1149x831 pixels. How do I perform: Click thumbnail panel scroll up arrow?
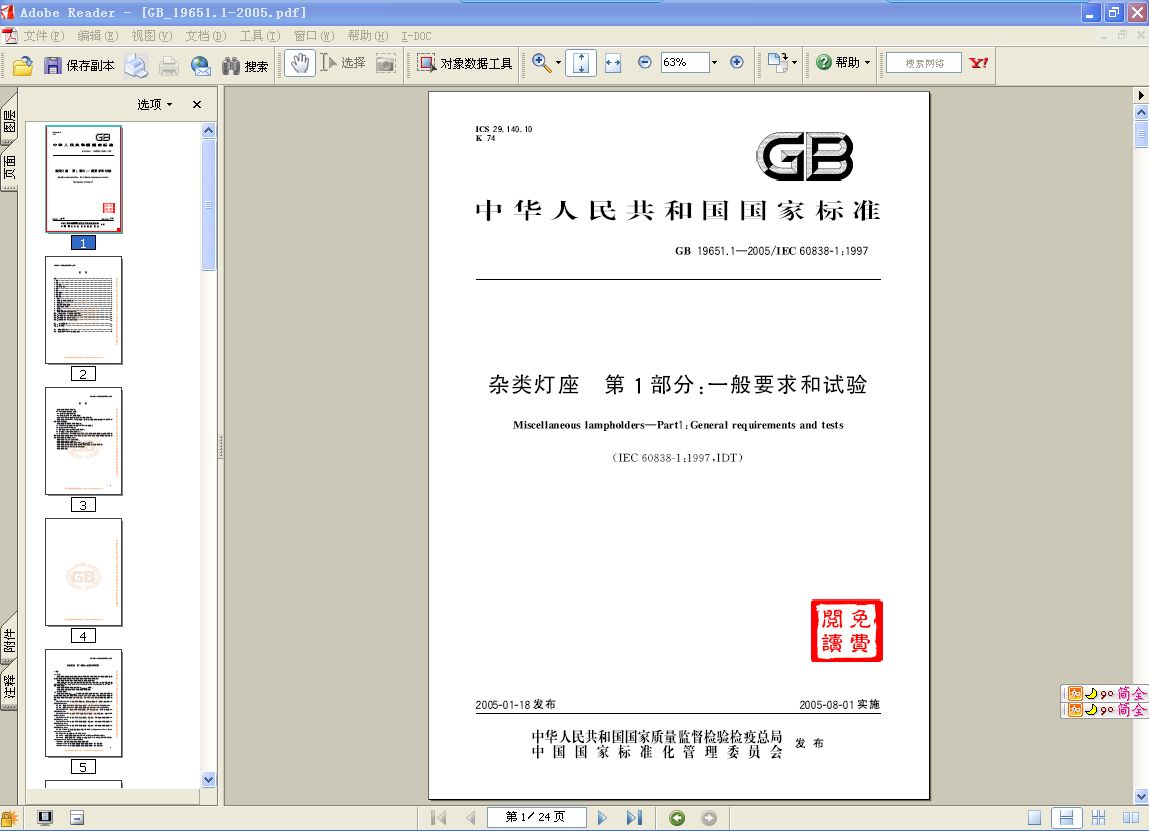point(209,130)
